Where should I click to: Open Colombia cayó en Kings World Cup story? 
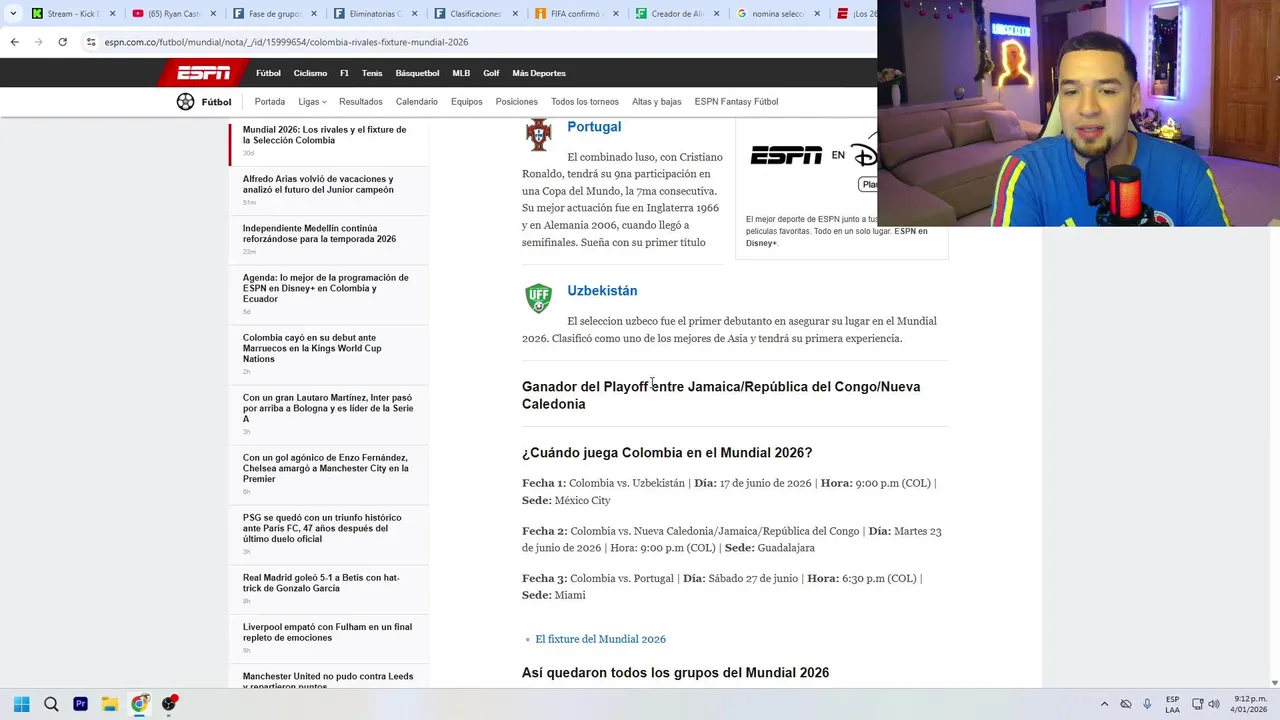coord(312,348)
